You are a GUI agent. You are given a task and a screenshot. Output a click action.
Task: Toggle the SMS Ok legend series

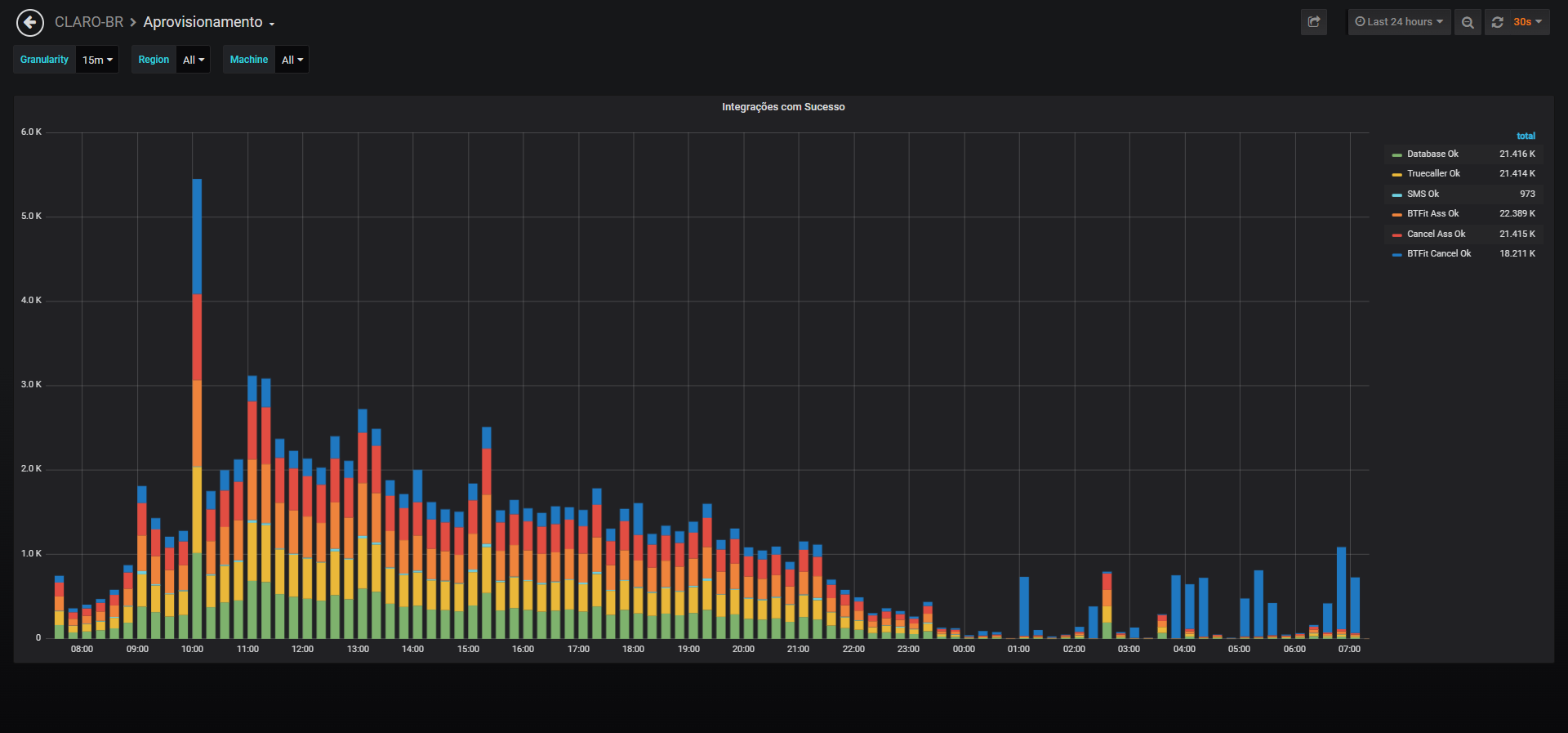click(1423, 194)
